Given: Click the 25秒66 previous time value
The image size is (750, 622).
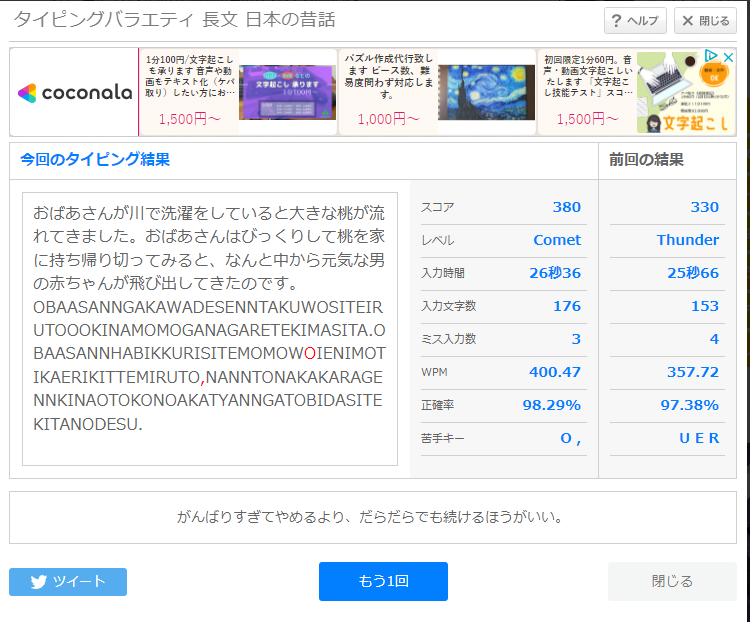Looking at the screenshot, I should click(x=693, y=273).
